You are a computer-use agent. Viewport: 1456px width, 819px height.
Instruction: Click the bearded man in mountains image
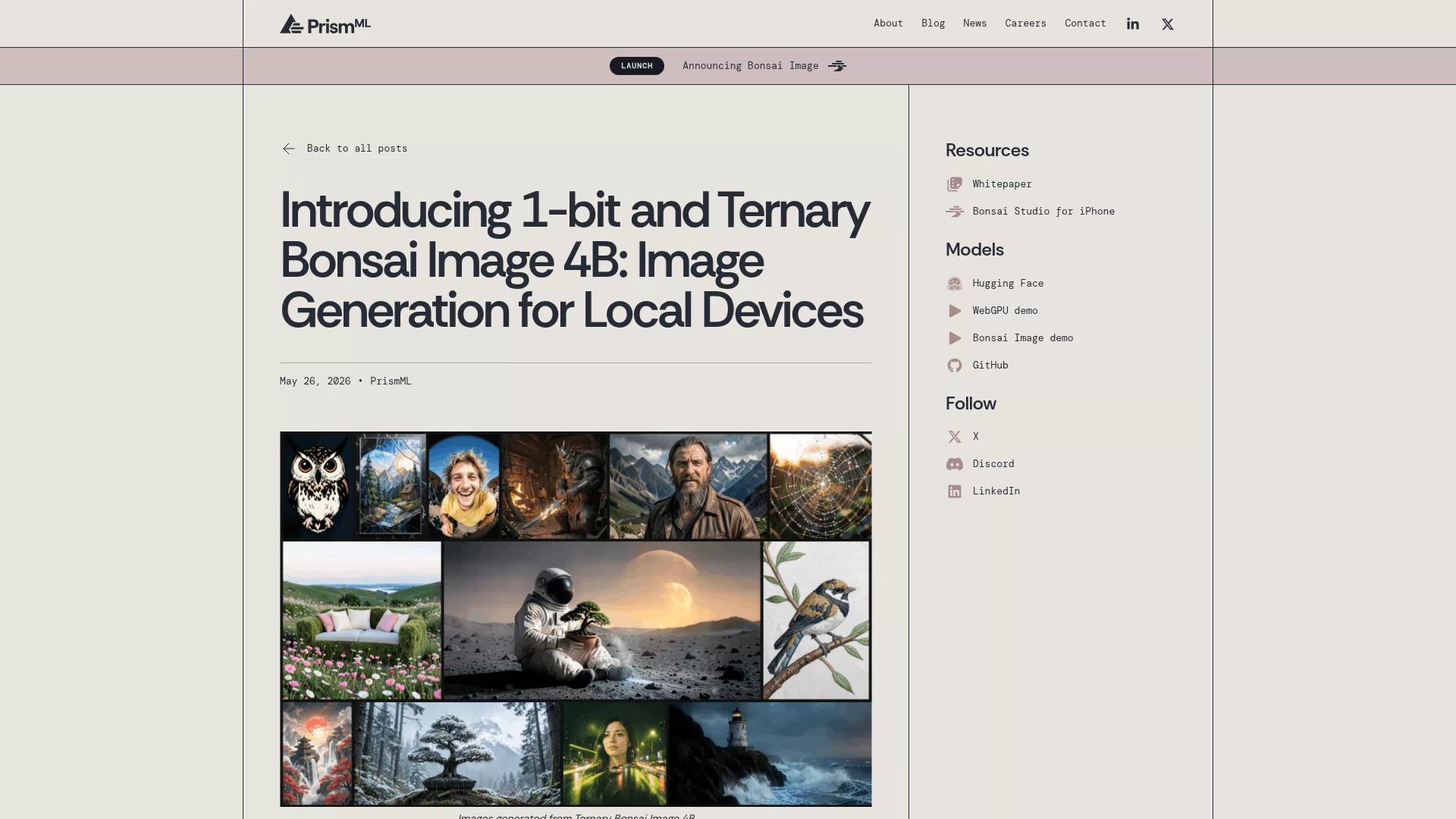[x=689, y=486]
